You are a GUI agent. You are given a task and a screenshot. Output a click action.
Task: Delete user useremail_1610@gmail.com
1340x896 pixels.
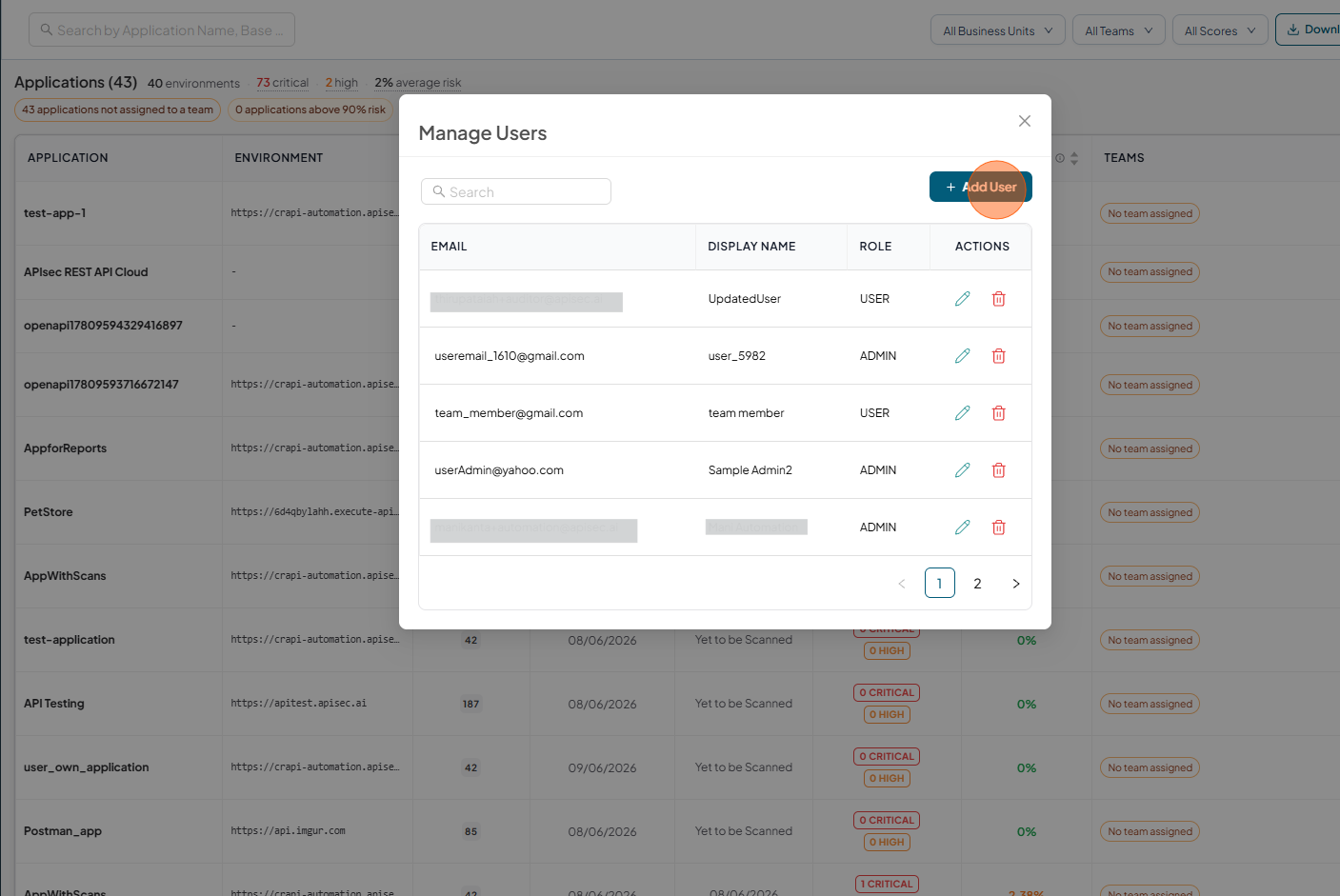pos(999,356)
